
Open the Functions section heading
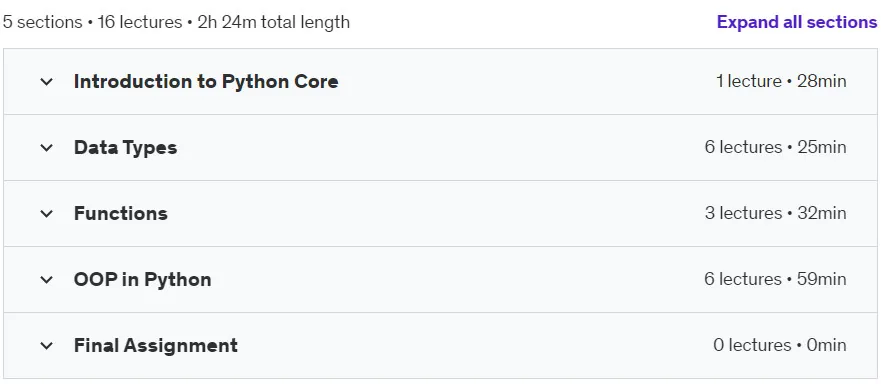click(121, 214)
